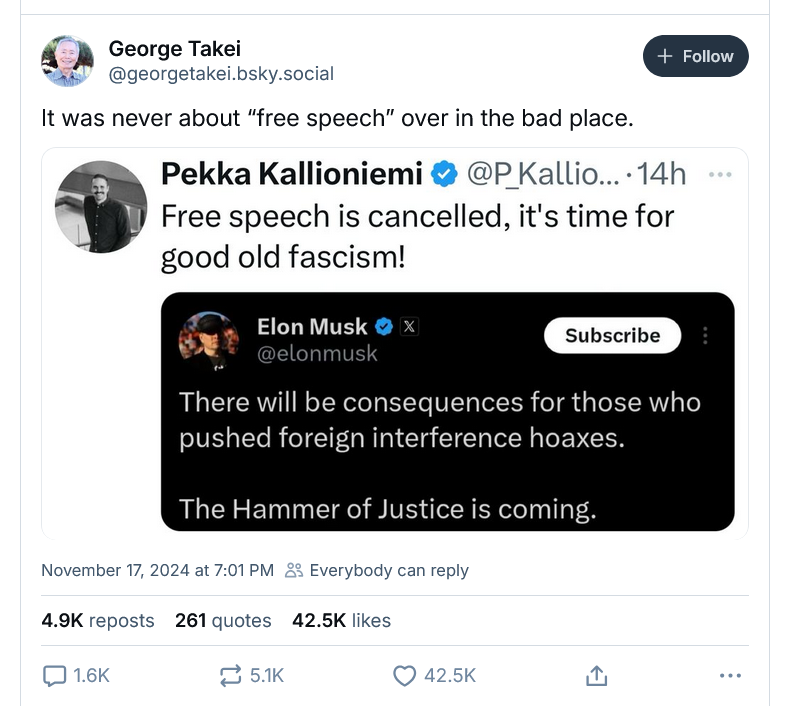The width and height of the screenshot is (806, 706).
Task: Click Pekka Kallioniemi's profile photo
Action: pyautogui.click(x=101, y=207)
